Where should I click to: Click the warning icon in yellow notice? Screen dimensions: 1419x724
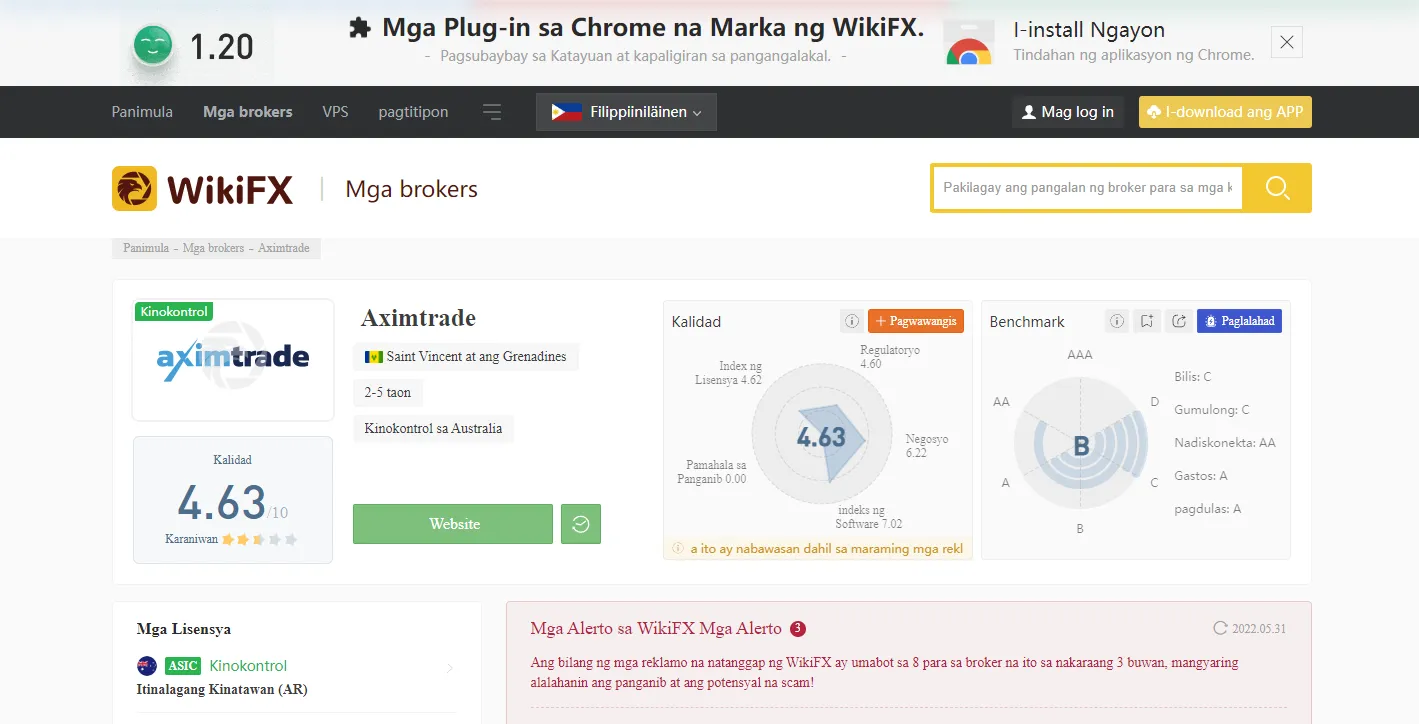(x=678, y=549)
